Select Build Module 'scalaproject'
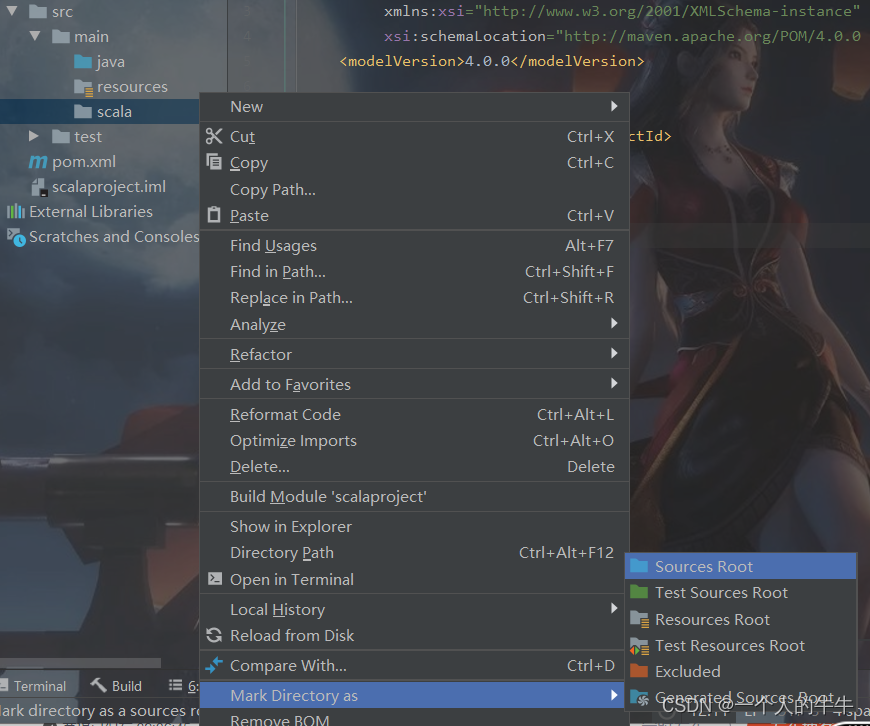870x726 pixels. point(414,497)
